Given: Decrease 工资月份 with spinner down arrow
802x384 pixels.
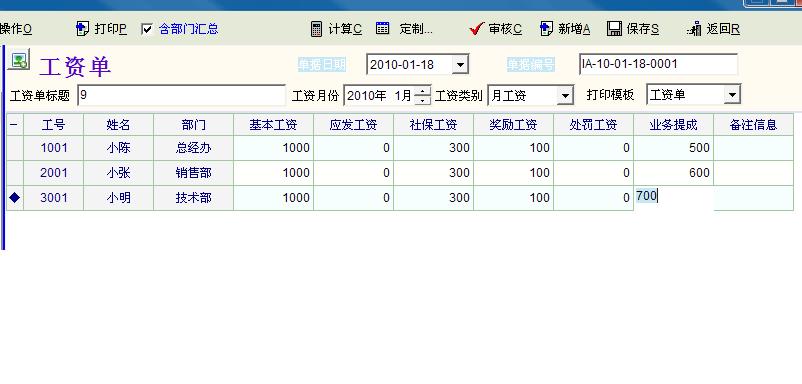Looking at the screenshot, I should (x=422, y=100).
